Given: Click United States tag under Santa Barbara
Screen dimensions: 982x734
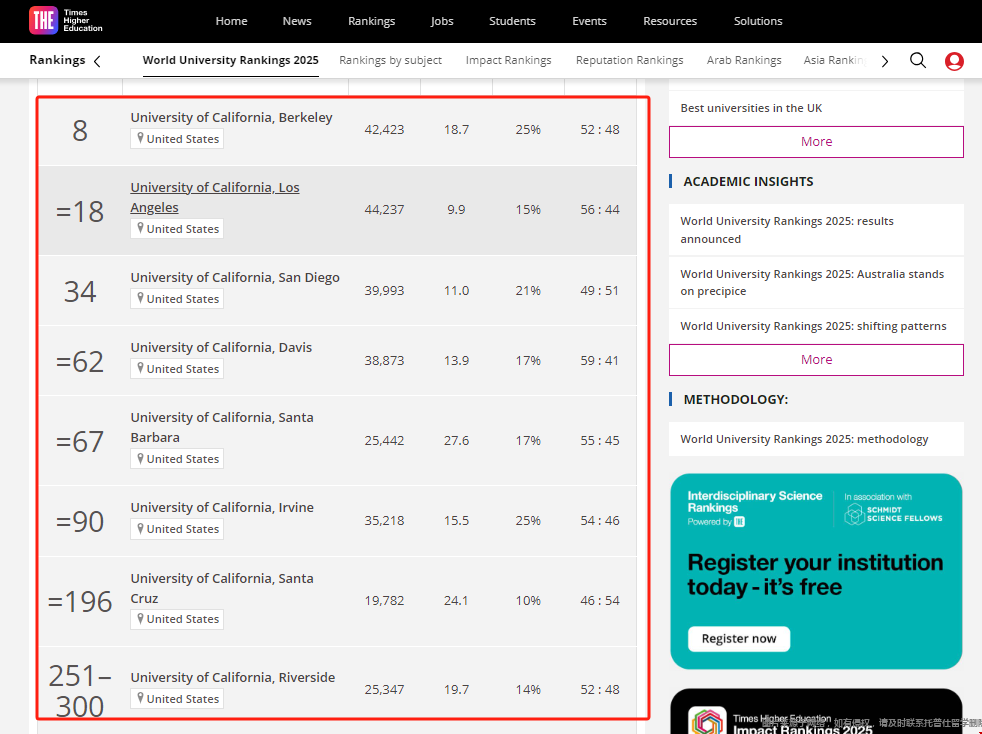Looking at the screenshot, I should (x=177, y=459).
